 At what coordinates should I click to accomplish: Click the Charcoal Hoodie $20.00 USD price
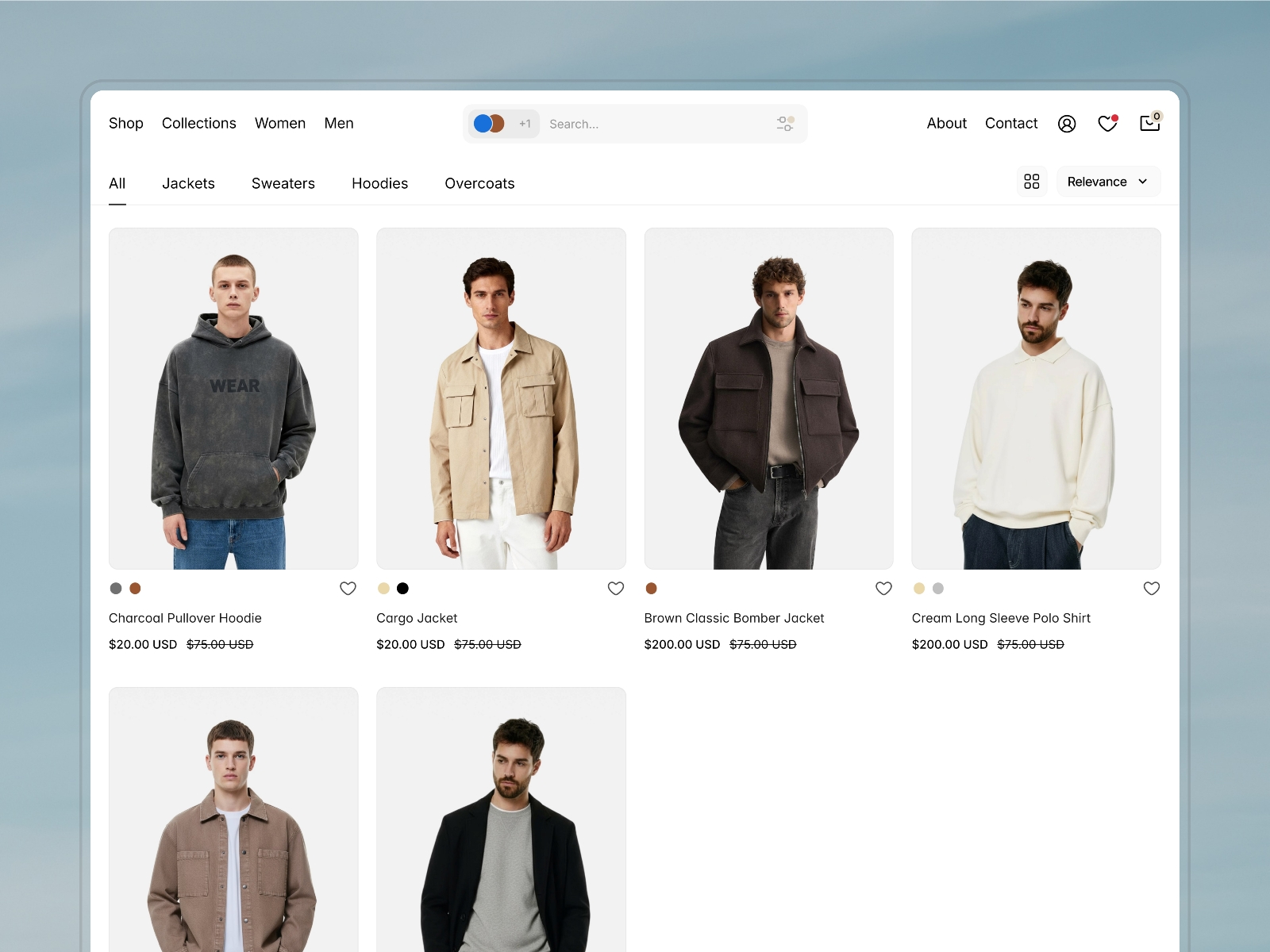pos(143,644)
